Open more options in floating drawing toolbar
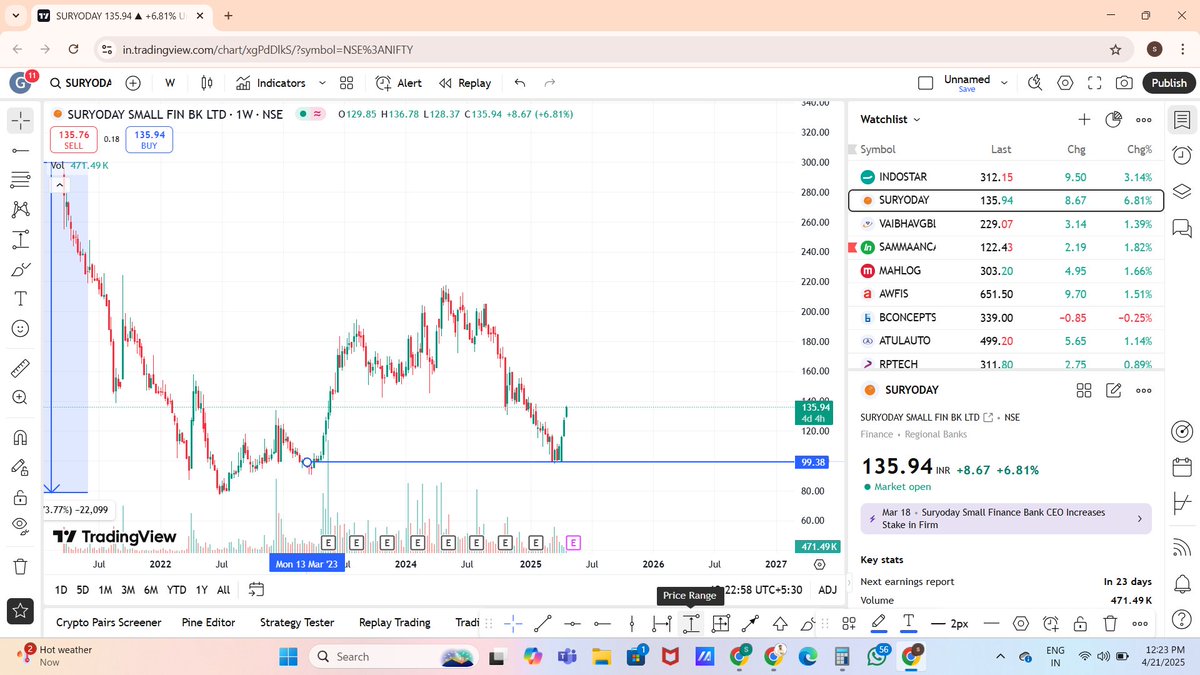This screenshot has width=1200, height=675. [x=1139, y=623]
